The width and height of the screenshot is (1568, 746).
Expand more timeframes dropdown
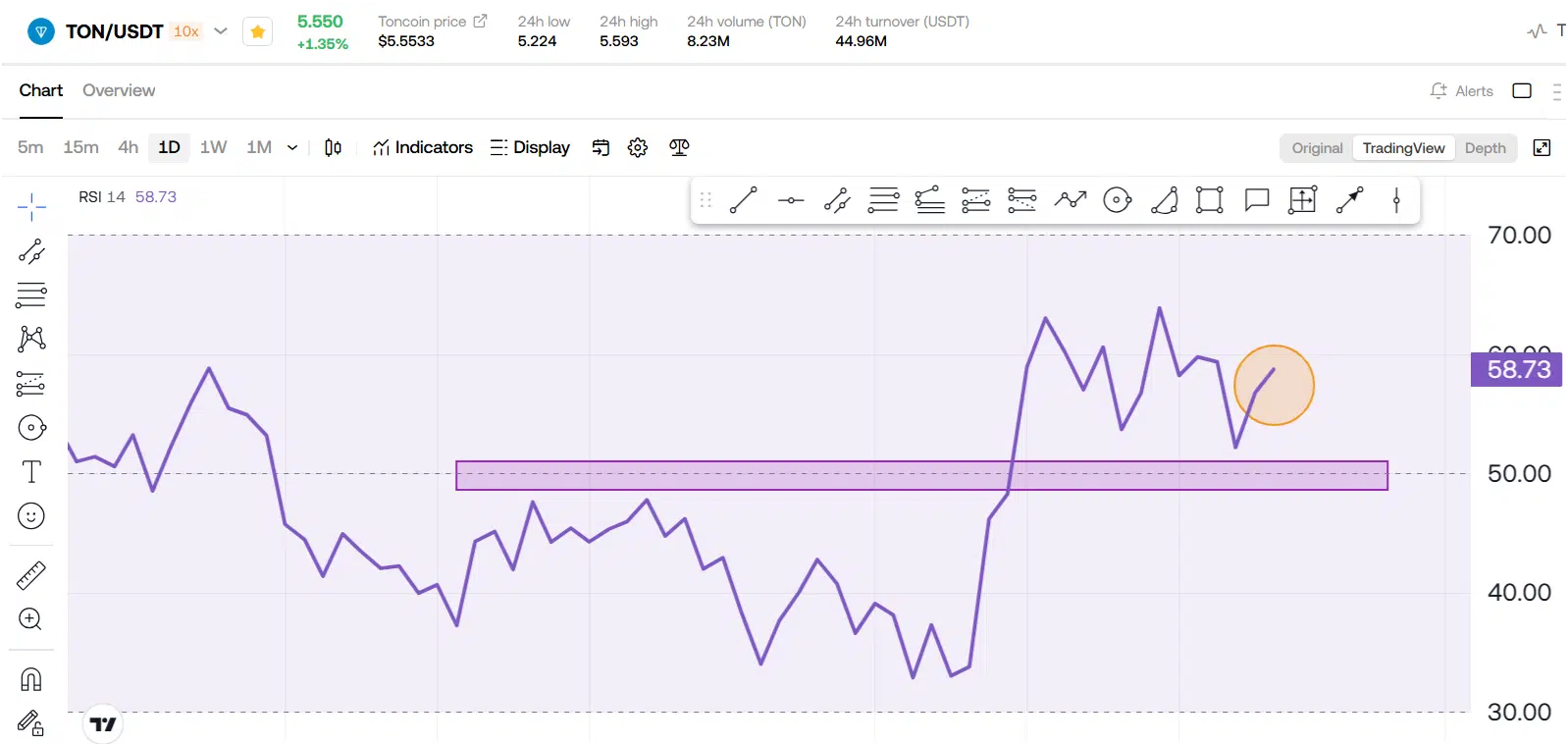pos(292,147)
